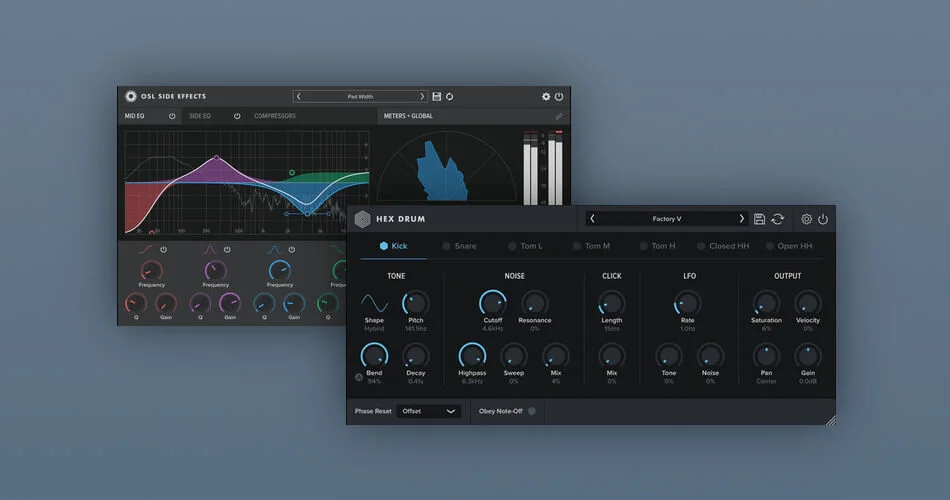
Task: Enable the Obey Note-Off toggle
Action: click(532, 411)
